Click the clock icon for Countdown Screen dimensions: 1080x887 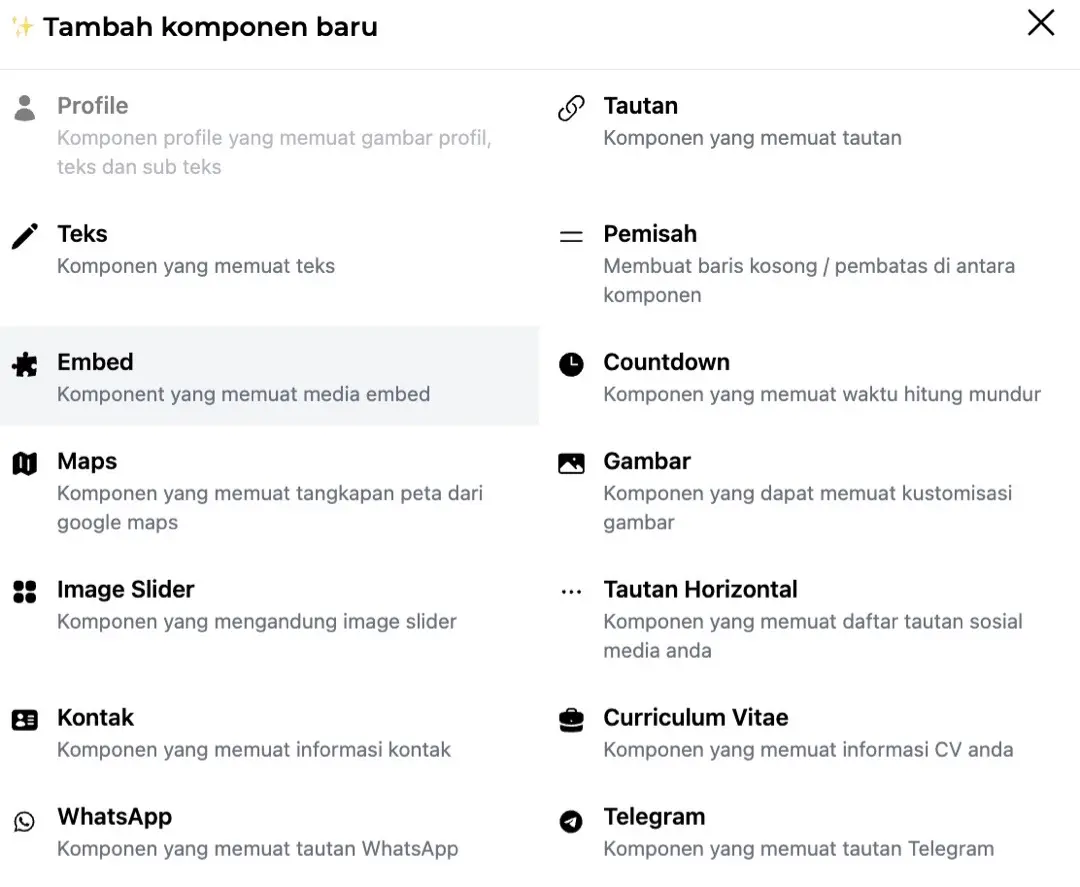571,364
